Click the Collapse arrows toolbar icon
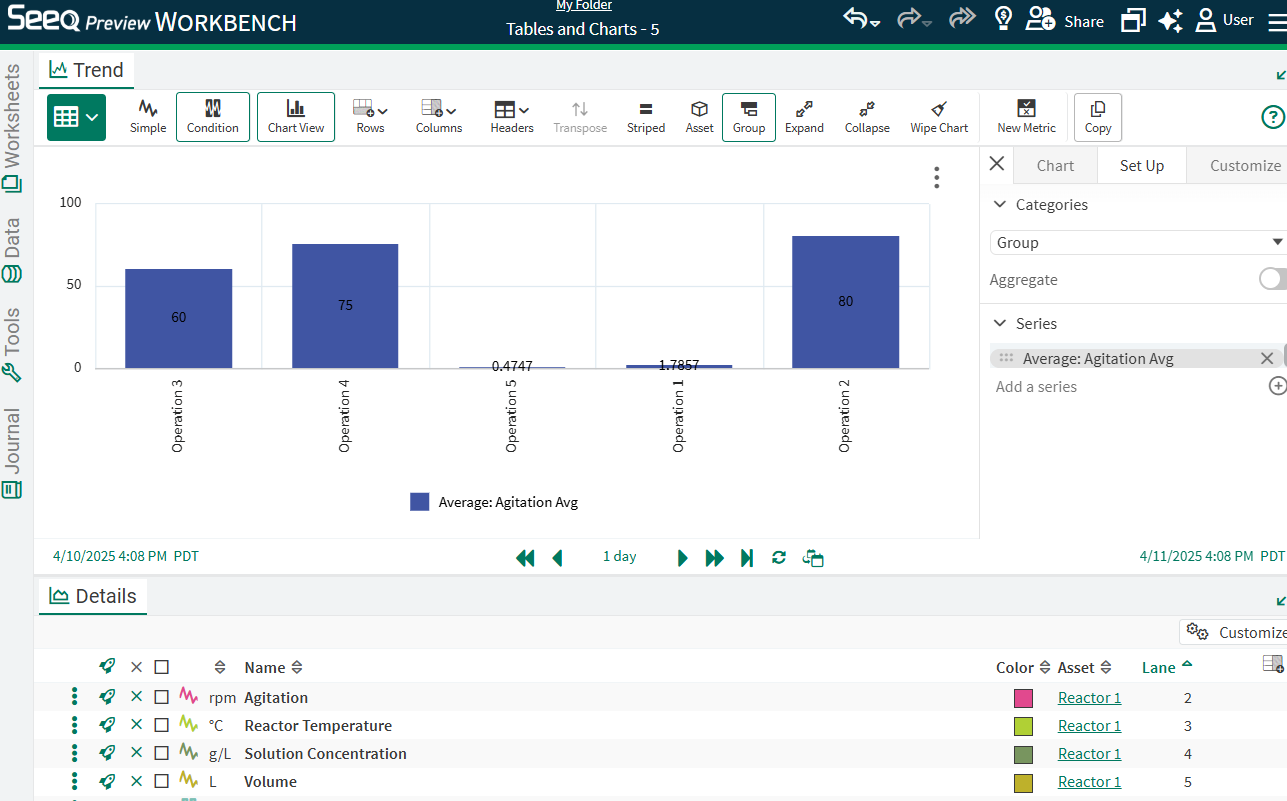1287x801 pixels. 867,109
